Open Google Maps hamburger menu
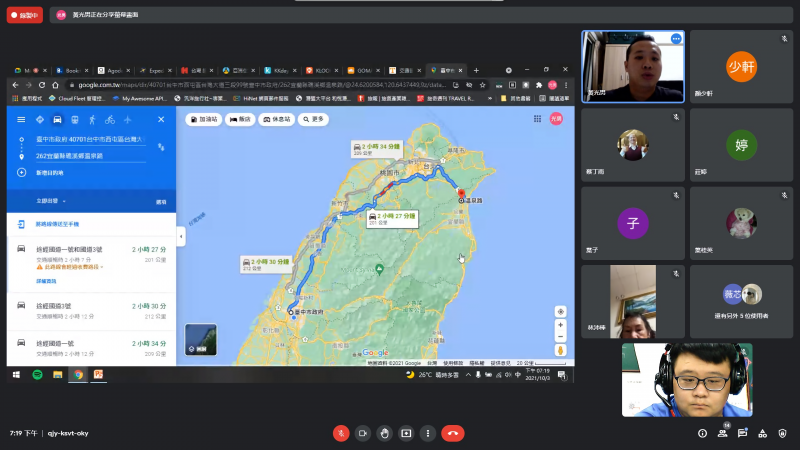This screenshot has width=800, height=450. point(21,120)
